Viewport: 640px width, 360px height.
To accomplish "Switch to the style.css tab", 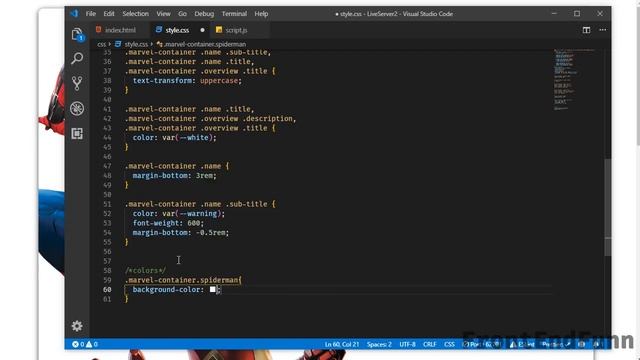I will point(177,30).
